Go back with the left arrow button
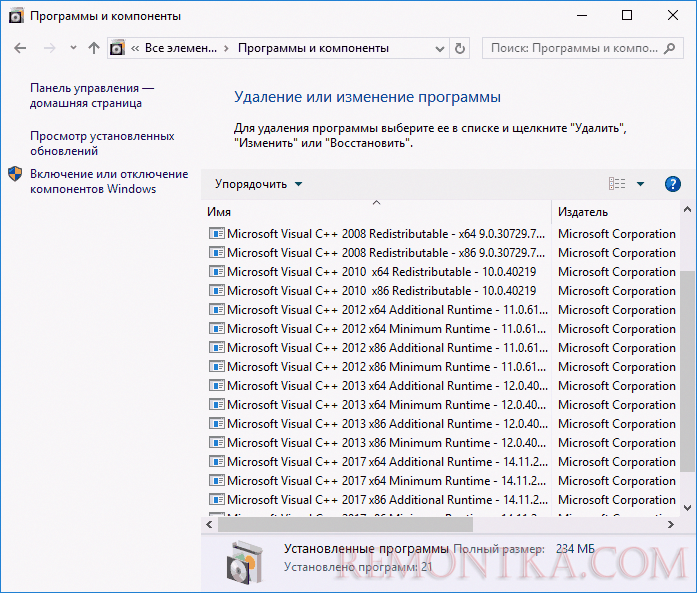 pos(20,48)
